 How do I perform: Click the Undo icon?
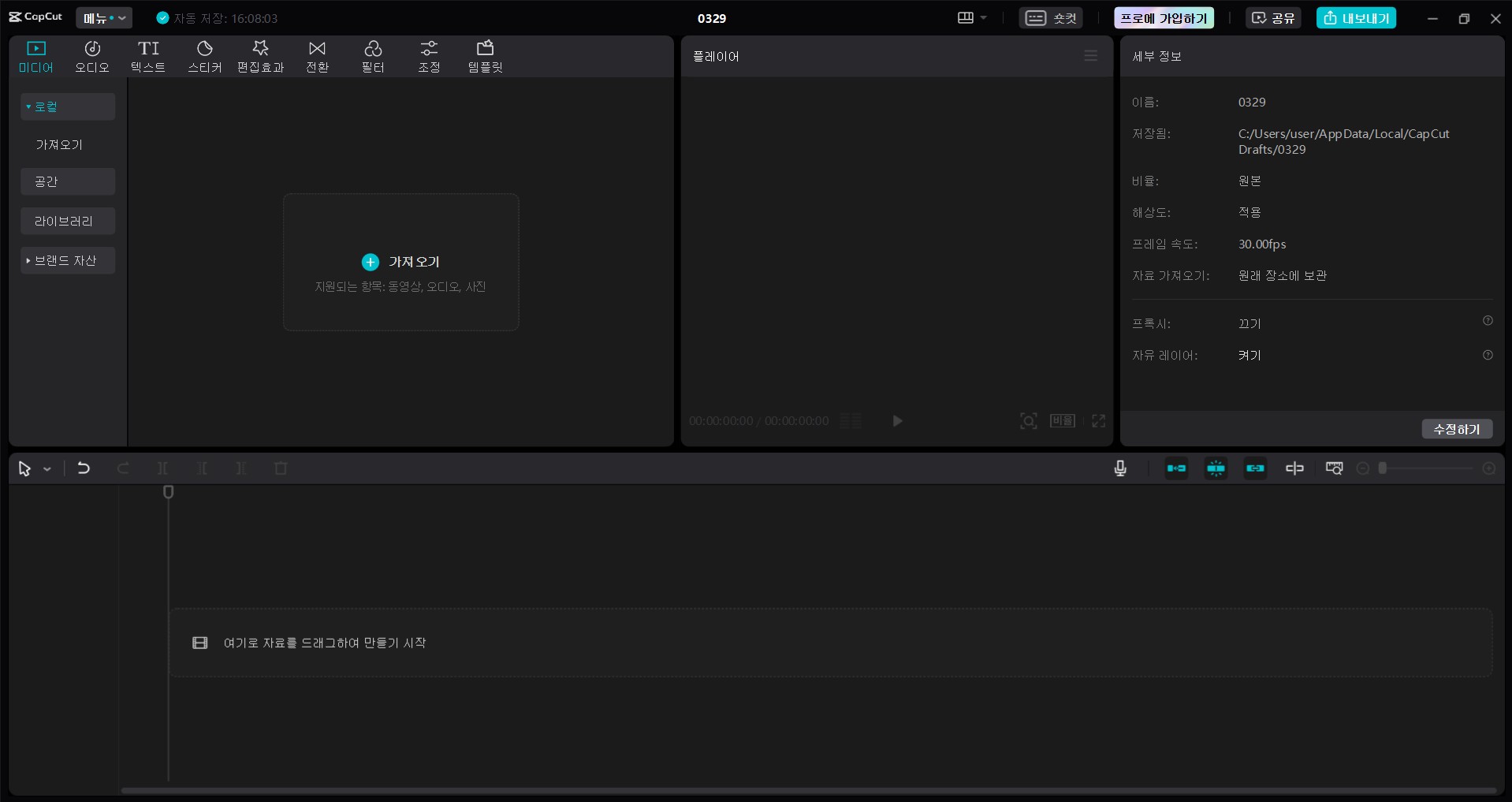(x=84, y=468)
